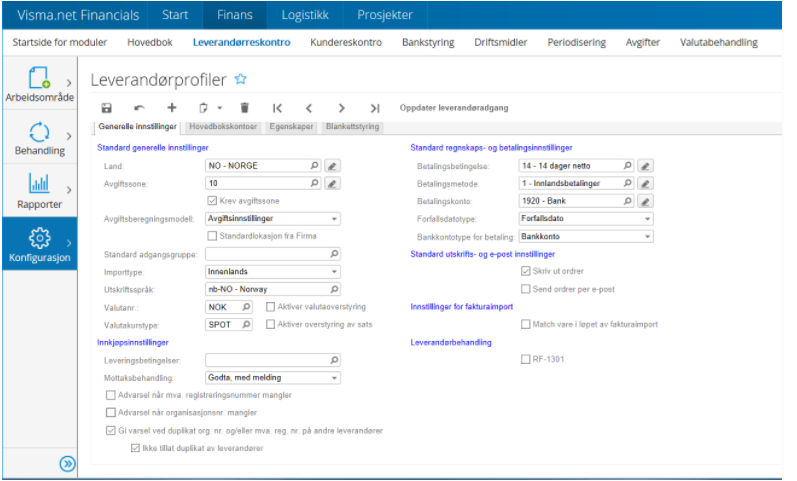Open the Logistikk top menu
Viewport: 797px width, 481px height.
coord(305,15)
